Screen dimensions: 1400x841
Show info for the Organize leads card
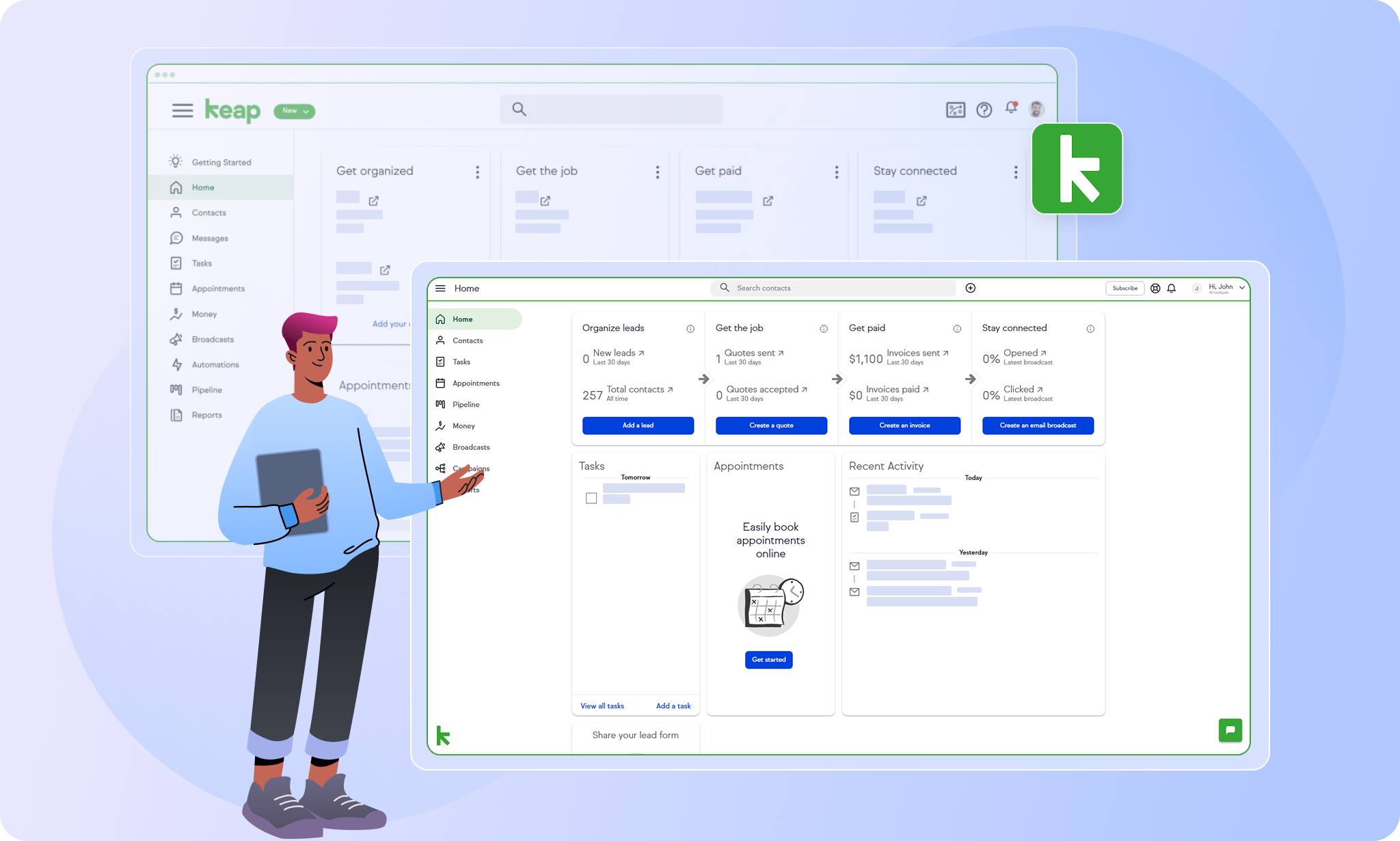[x=690, y=329]
